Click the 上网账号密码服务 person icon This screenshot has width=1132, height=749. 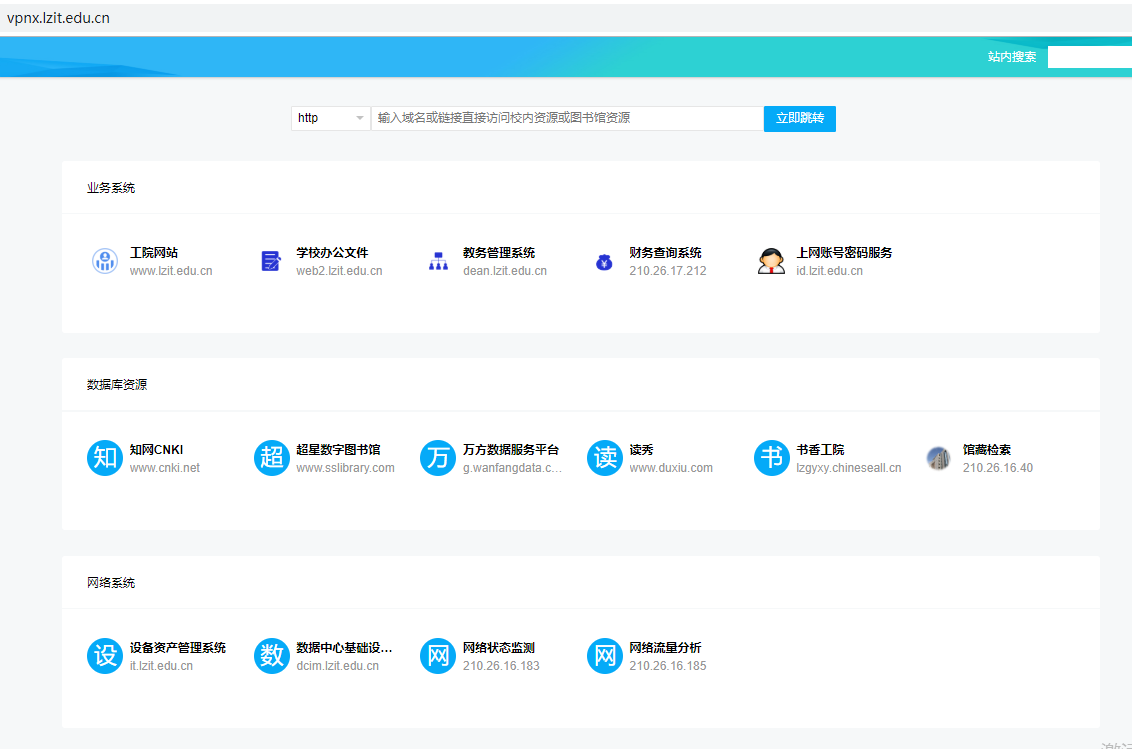771,262
